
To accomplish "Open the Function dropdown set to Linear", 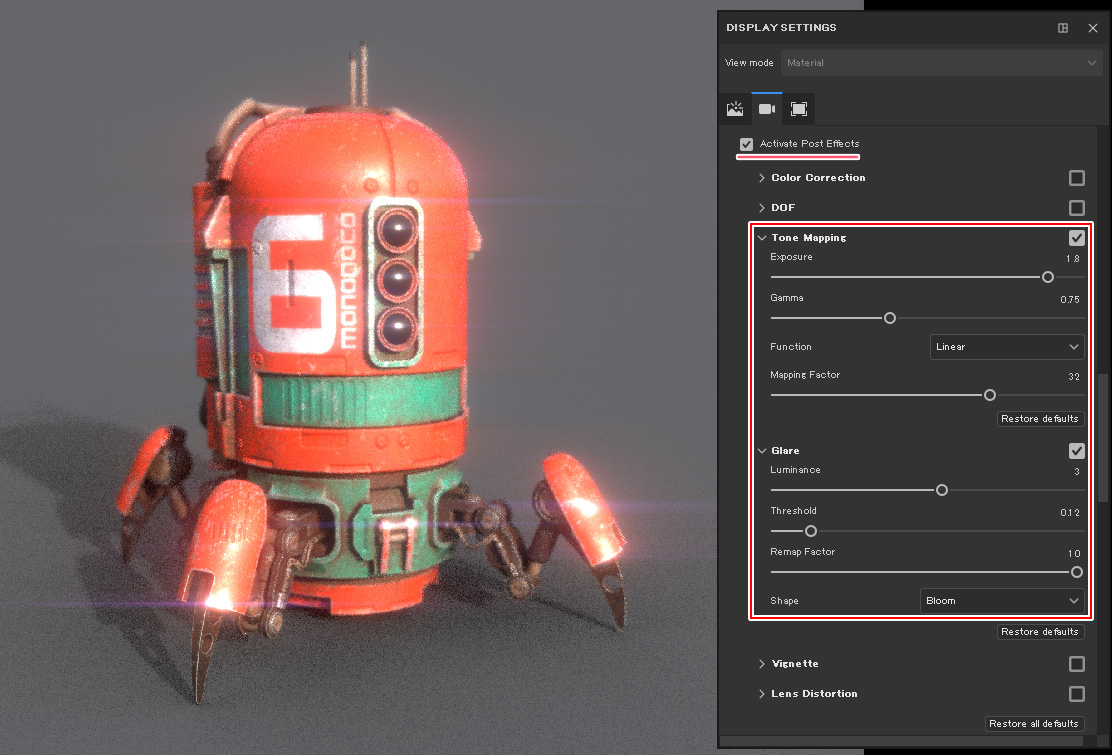I will [1007, 347].
